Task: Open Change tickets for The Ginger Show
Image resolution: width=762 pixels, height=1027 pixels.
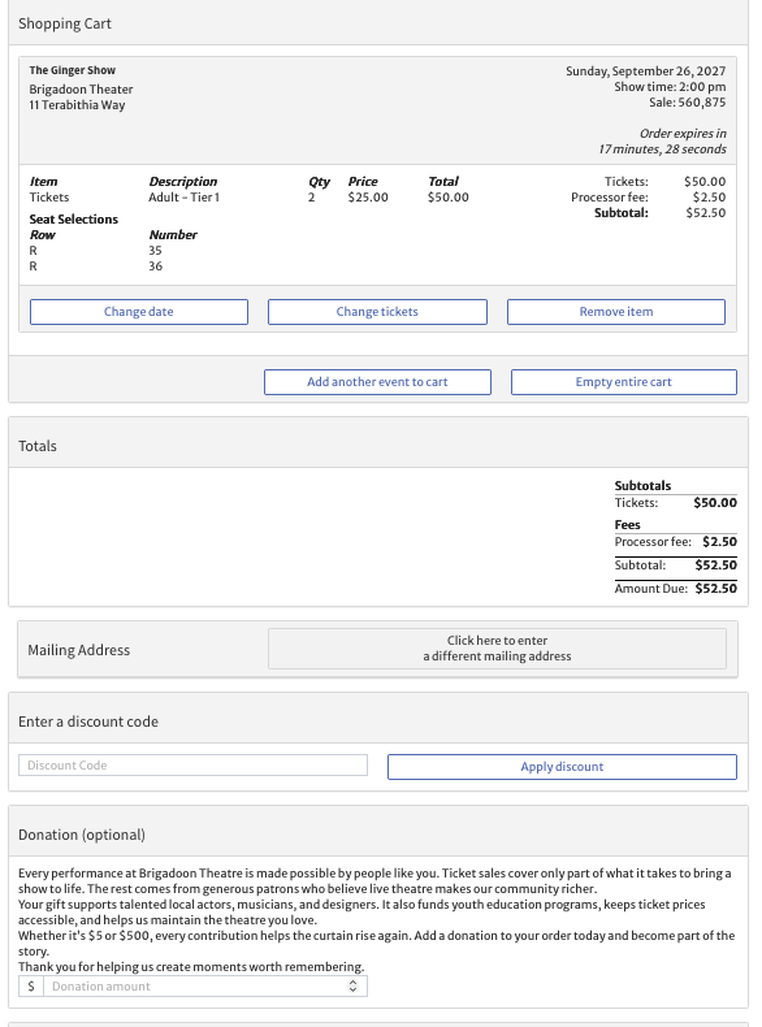Action: [x=377, y=312]
